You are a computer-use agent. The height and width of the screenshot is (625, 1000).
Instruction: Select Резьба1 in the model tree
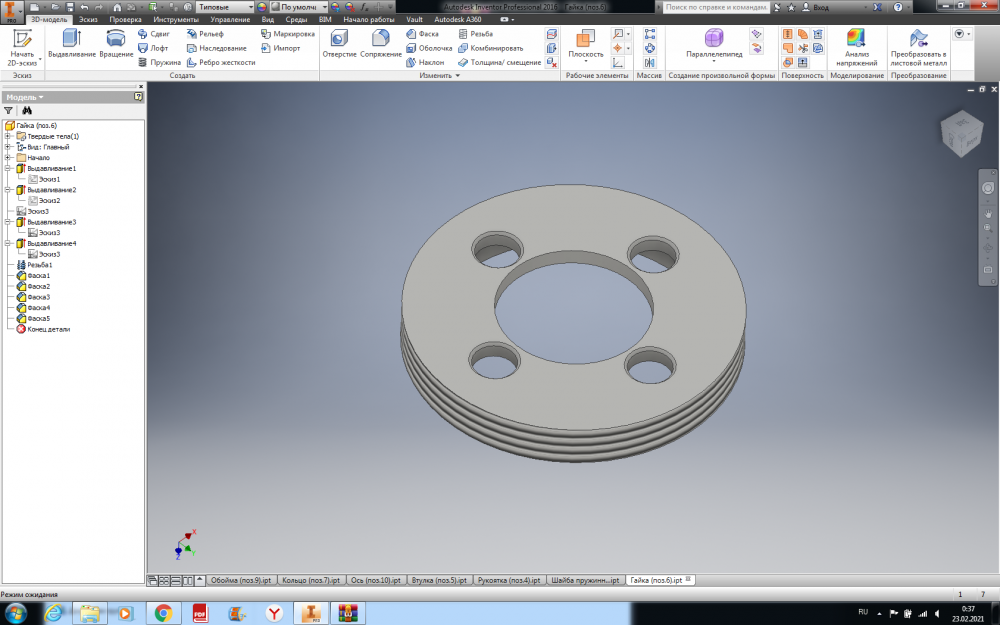coord(39,265)
